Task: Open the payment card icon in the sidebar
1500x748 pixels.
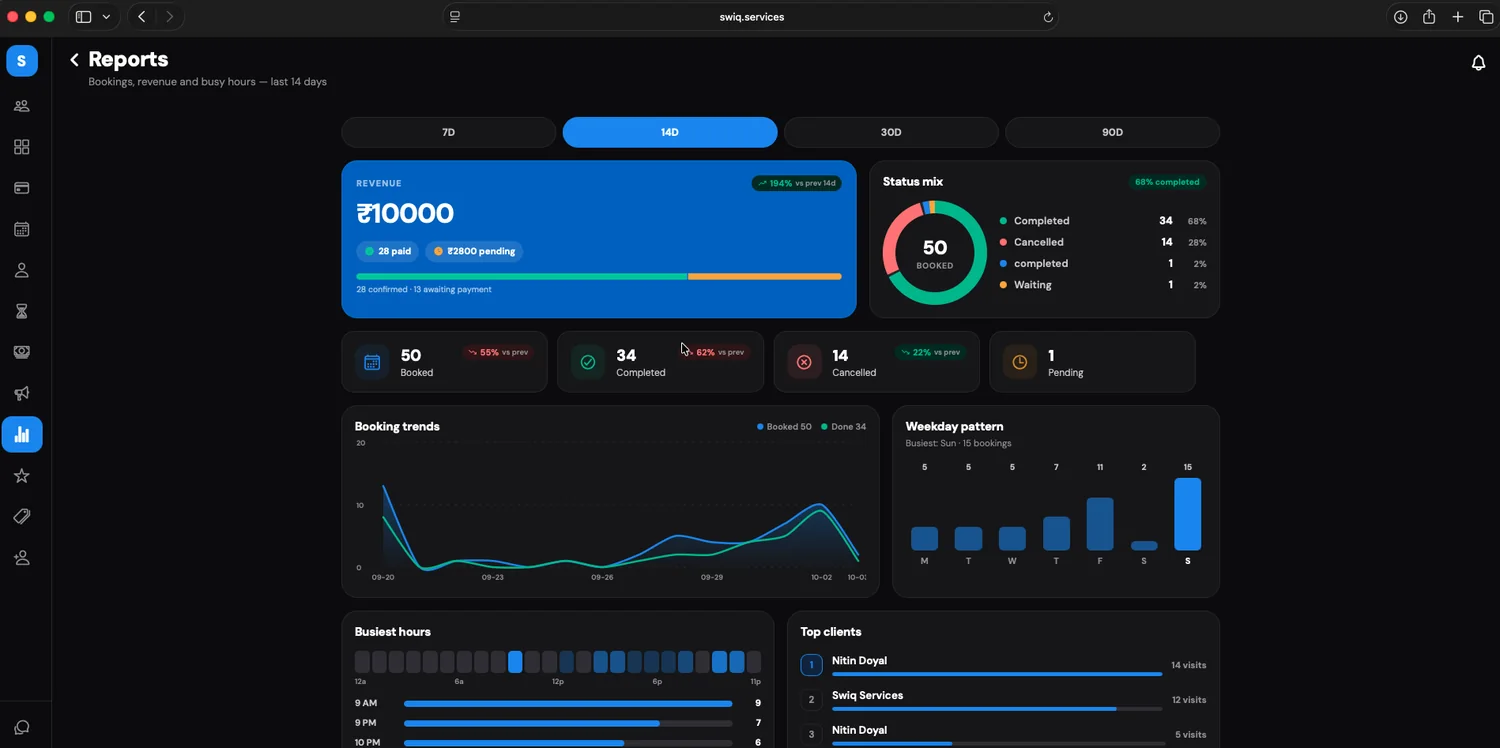Action: coord(22,188)
